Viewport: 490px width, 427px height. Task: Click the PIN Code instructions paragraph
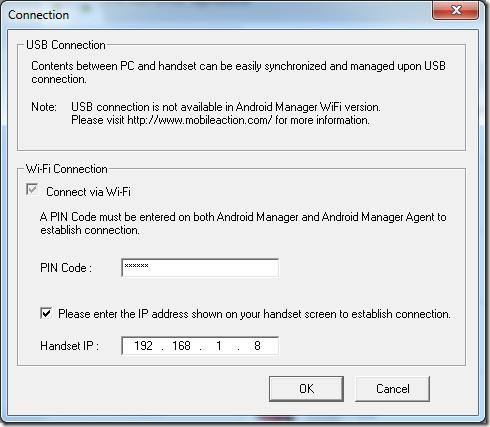coord(243,223)
